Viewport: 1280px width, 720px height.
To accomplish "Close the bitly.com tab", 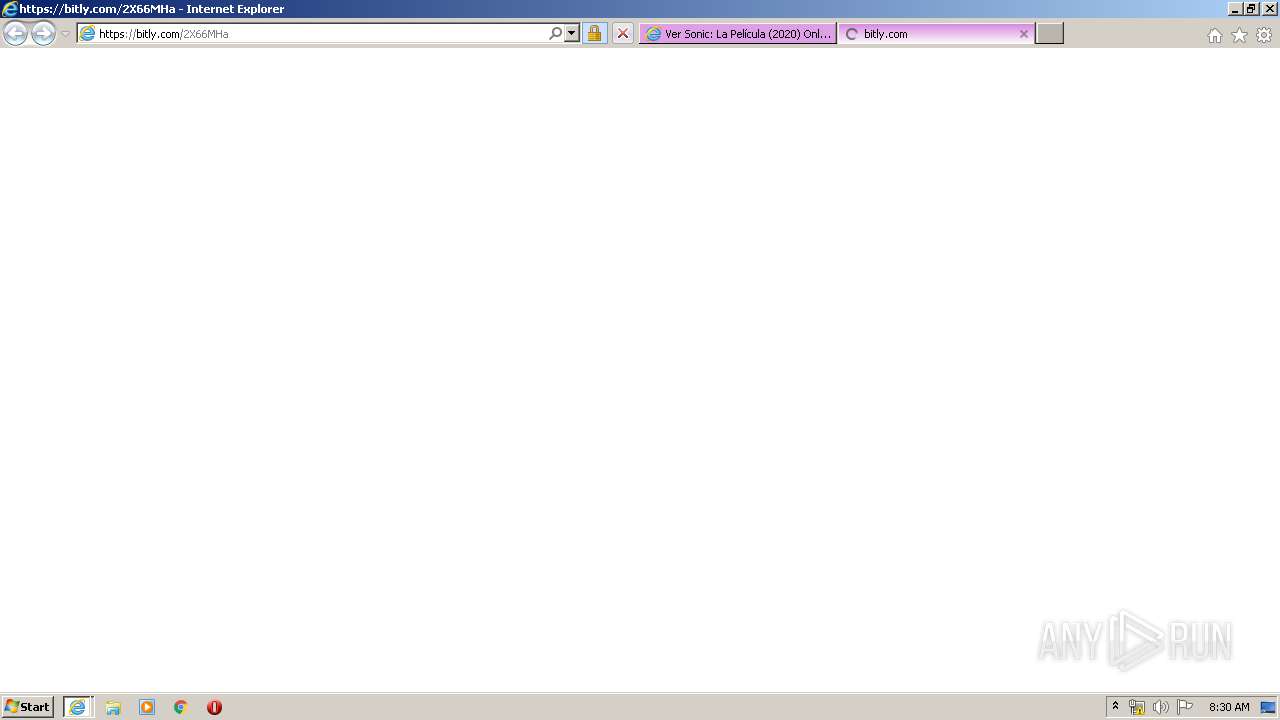I will coord(1023,34).
